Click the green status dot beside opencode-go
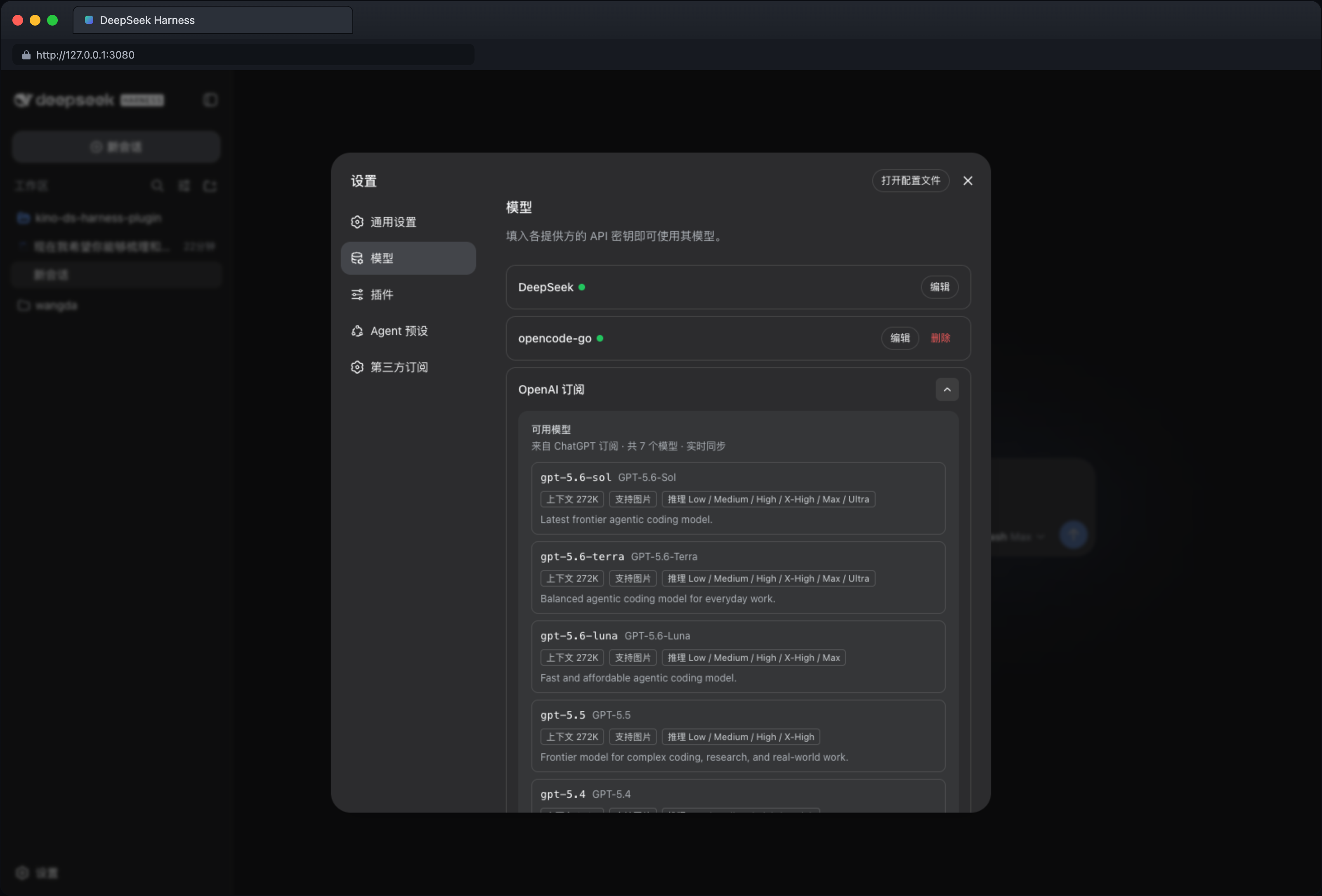 click(x=600, y=339)
